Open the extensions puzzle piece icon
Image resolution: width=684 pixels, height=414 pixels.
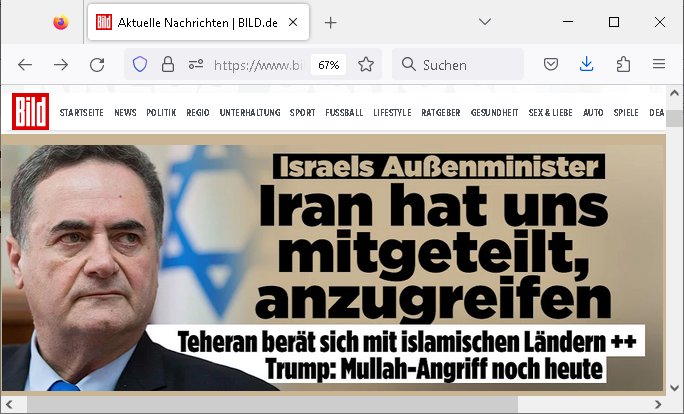point(623,65)
